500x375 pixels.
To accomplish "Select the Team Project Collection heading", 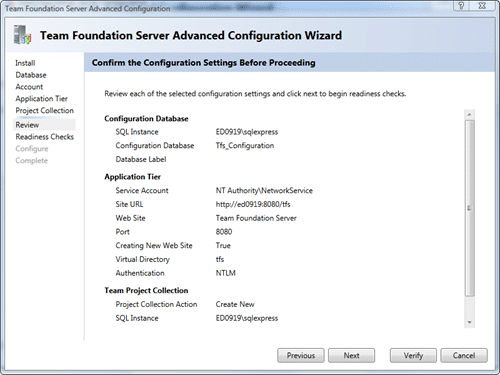I will point(146,290).
